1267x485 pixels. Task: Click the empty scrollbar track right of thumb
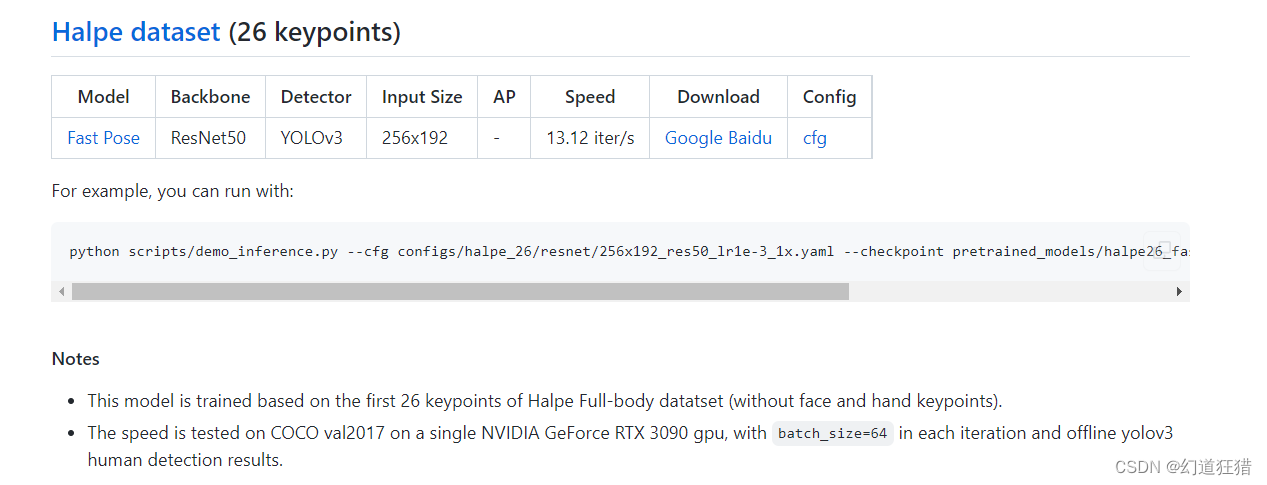1010,291
